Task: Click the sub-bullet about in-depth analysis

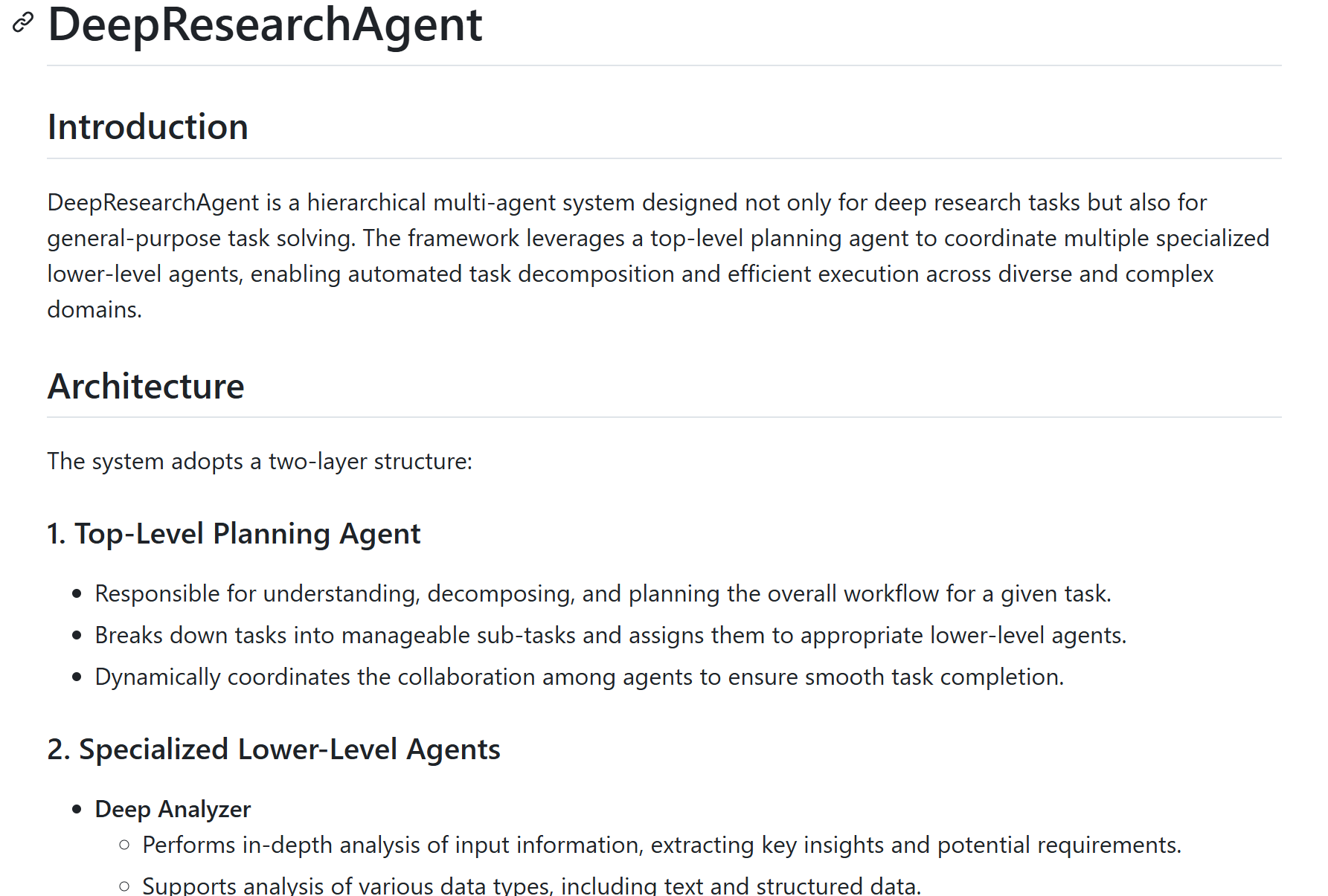Action: click(x=661, y=845)
